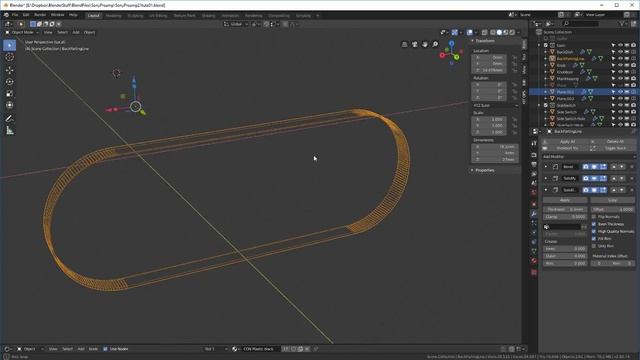Toggle X-ray in viewport header
The width and height of the screenshot is (640, 360).
[484, 32]
